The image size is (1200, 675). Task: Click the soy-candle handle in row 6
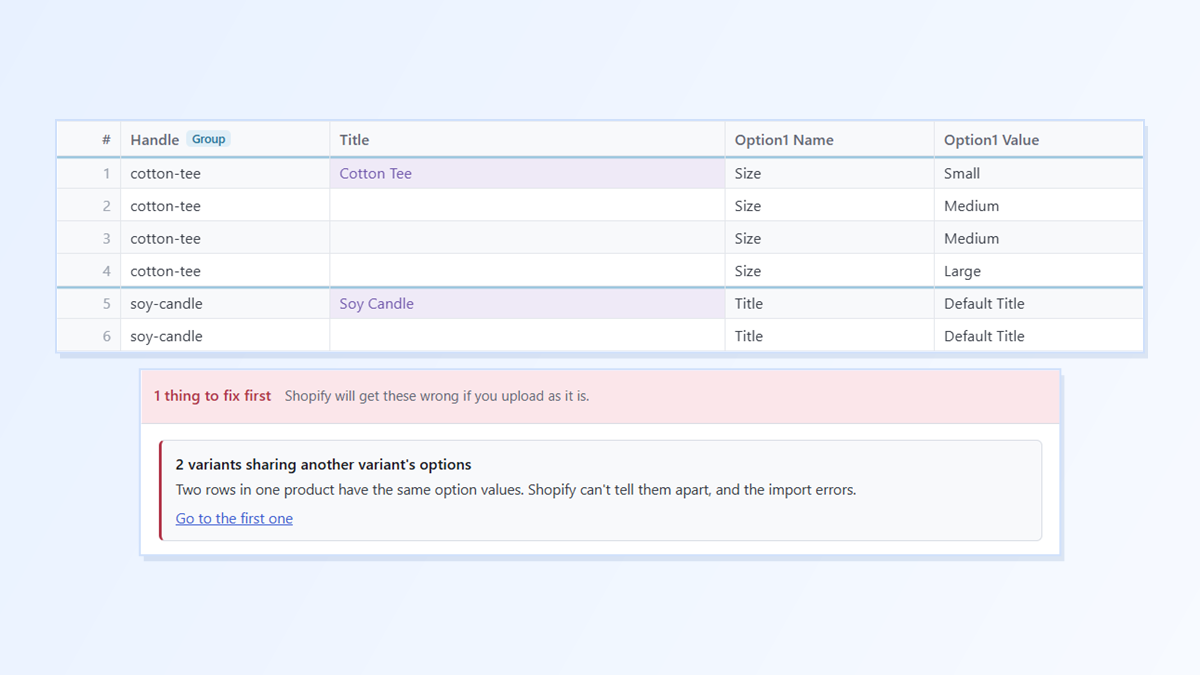click(x=225, y=336)
